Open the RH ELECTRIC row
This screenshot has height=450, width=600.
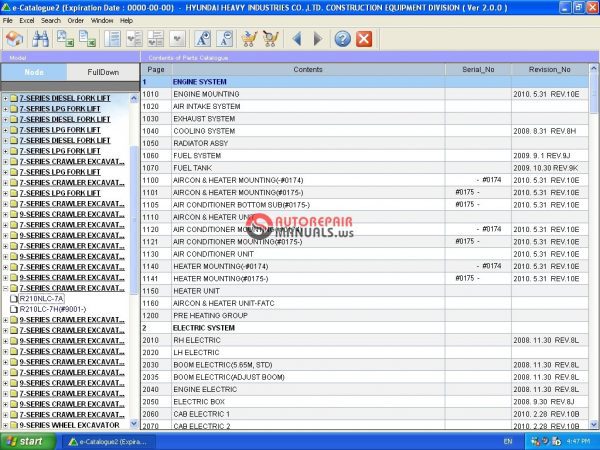coord(365,340)
